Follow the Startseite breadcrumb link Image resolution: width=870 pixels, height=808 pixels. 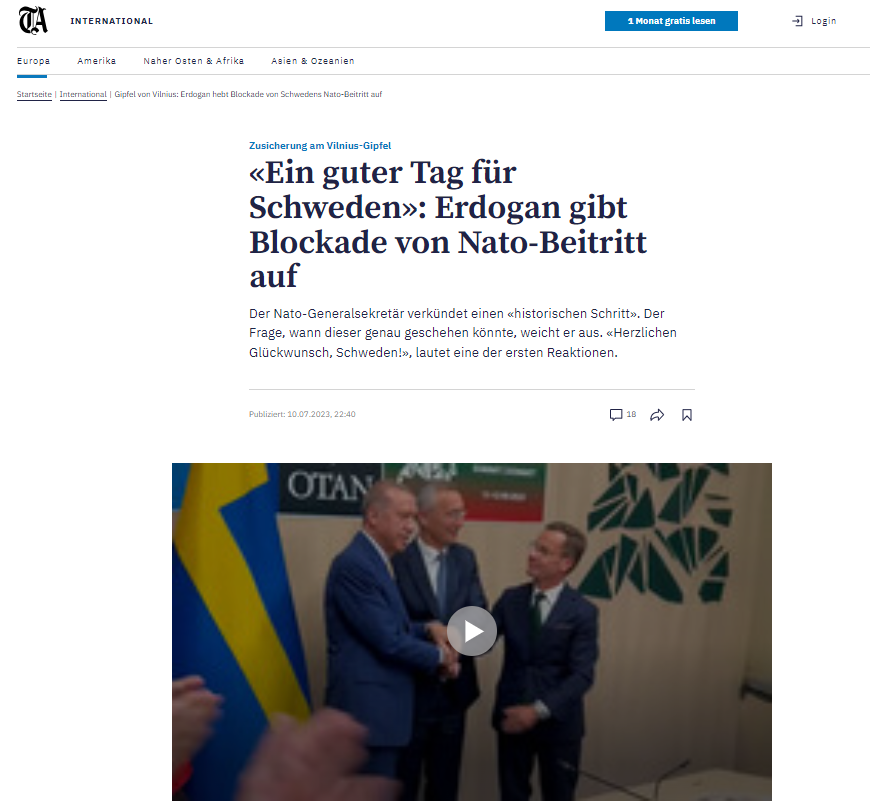[x=34, y=94]
